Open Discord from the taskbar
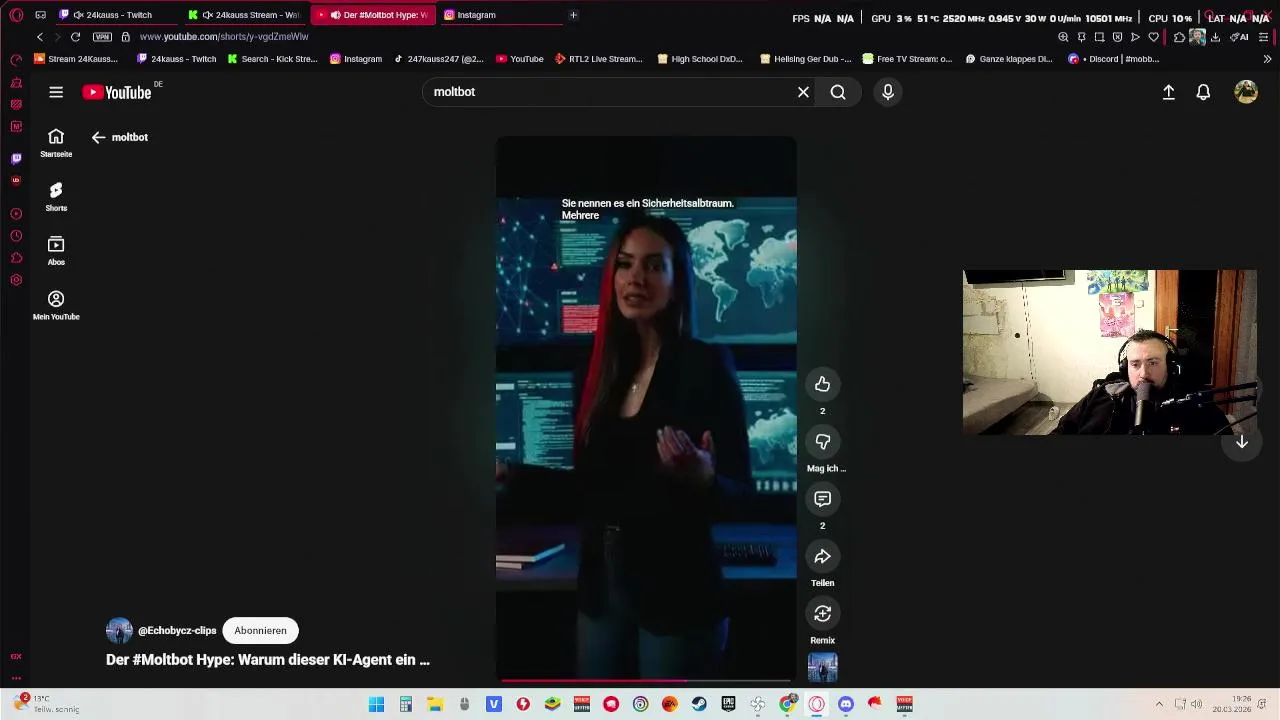 pos(846,704)
